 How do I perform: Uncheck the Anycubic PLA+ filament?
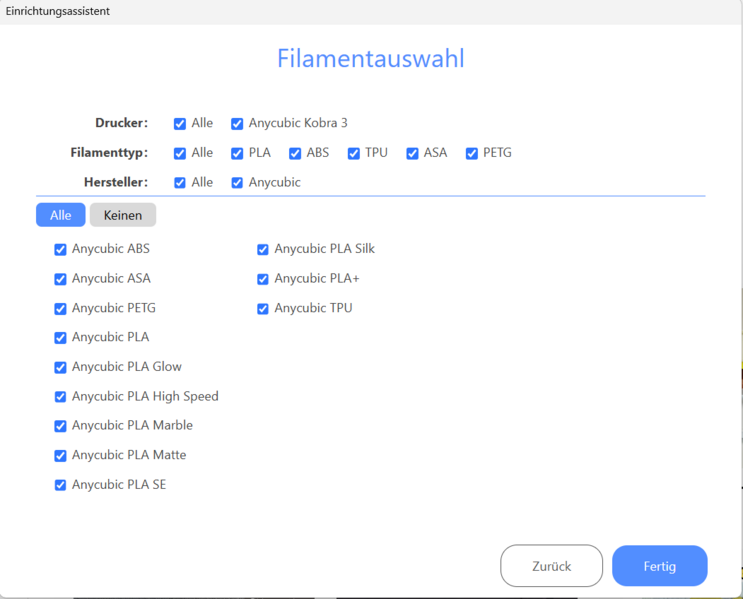point(263,279)
